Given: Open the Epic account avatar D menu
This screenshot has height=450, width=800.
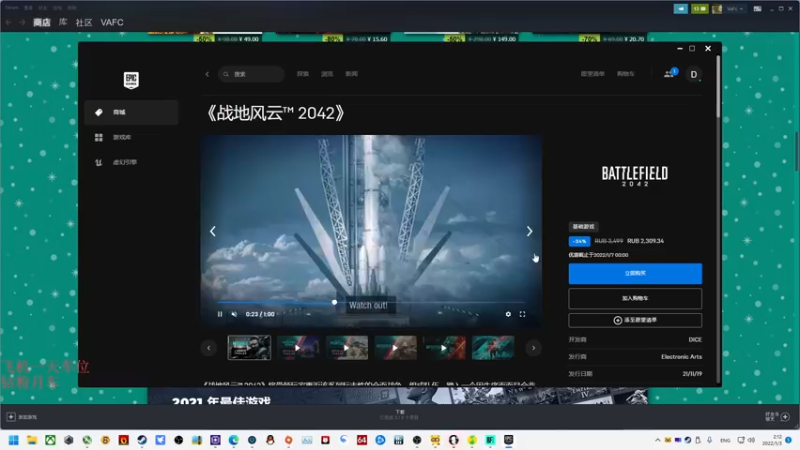Looking at the screenshot, I should 694,74.
